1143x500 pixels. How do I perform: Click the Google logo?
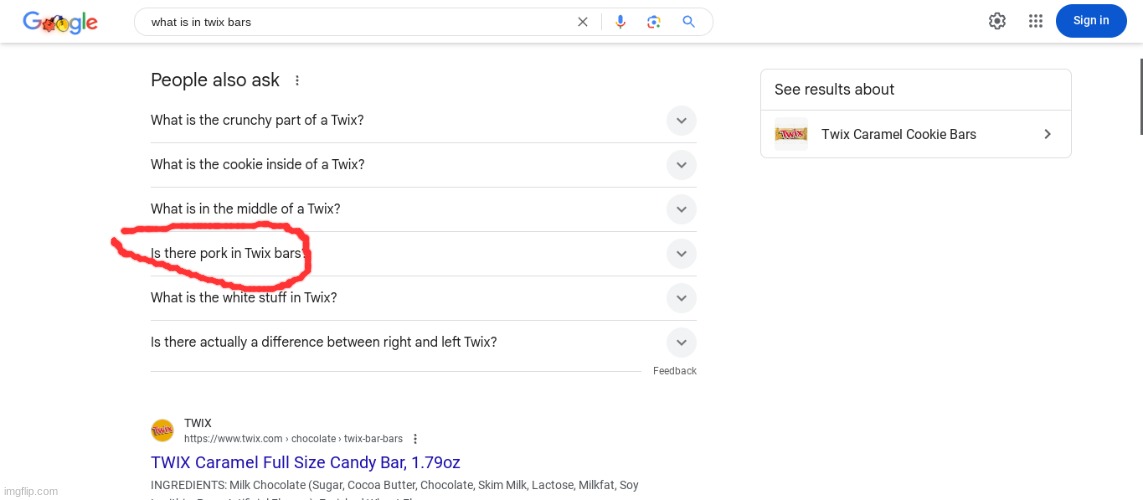point(61,23)
